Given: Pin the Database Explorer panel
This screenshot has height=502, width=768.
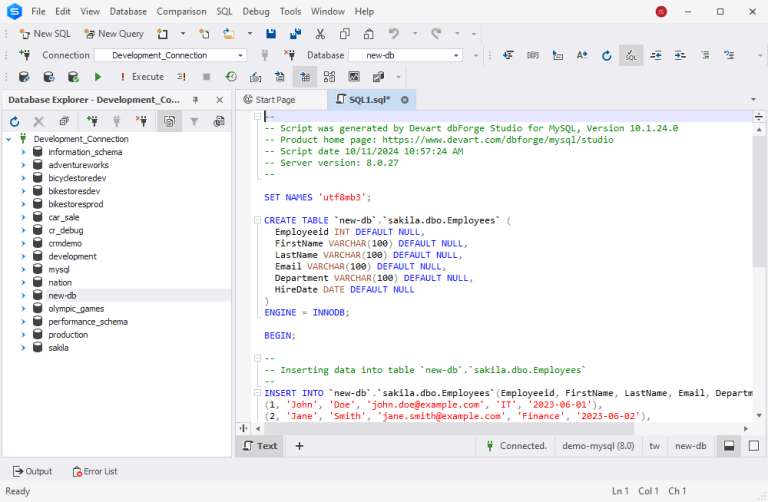Looking at the screenshot, I should click(x=195, y=100).
